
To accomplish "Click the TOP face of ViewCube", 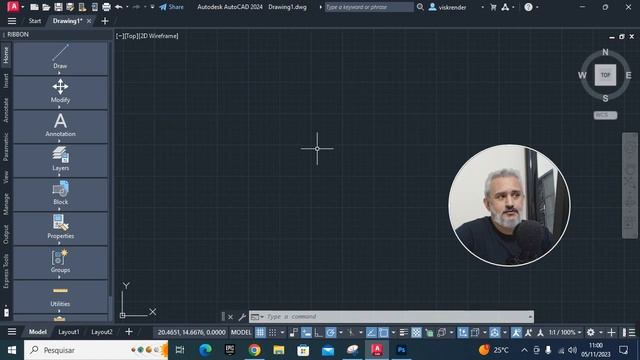I will (605, 75).
